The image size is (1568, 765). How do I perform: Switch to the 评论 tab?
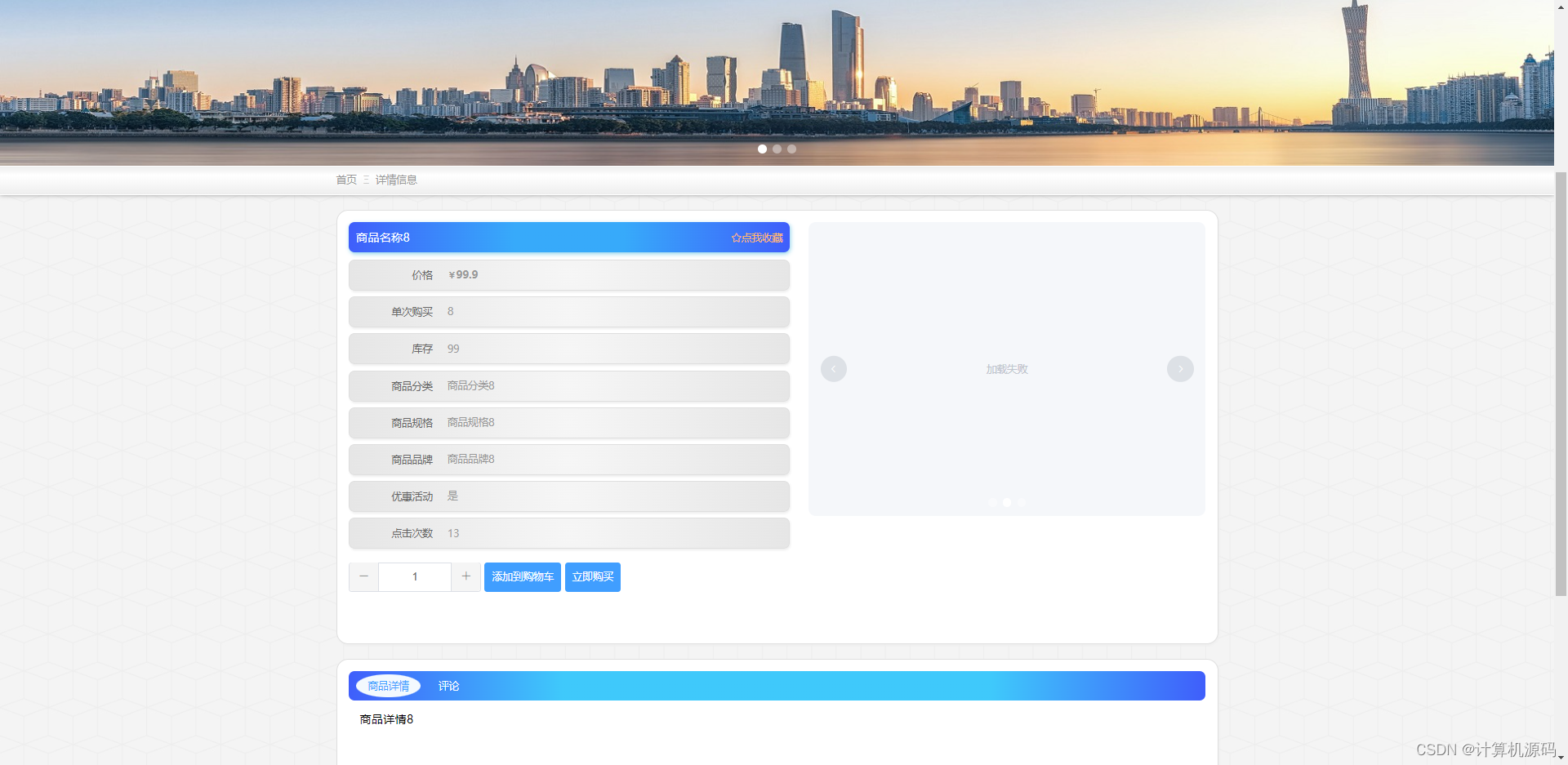tap(448, 686)
